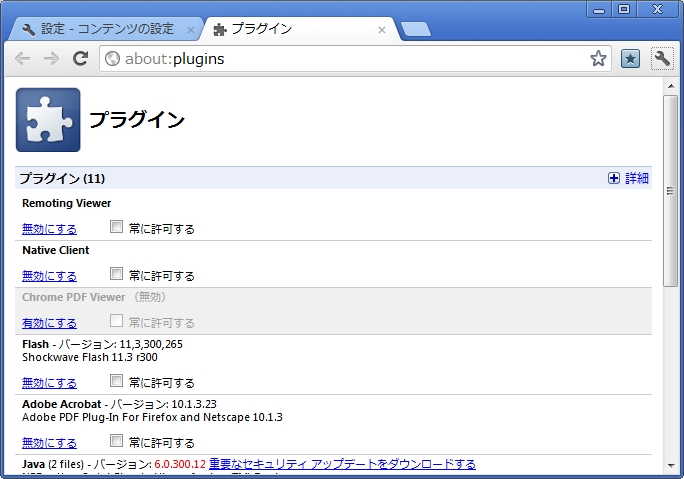Image resolution: width=684 pixels, height=479 pixels.
Task: Click the large puzzle piece plugin icon
Action: (x=48, y=120)
